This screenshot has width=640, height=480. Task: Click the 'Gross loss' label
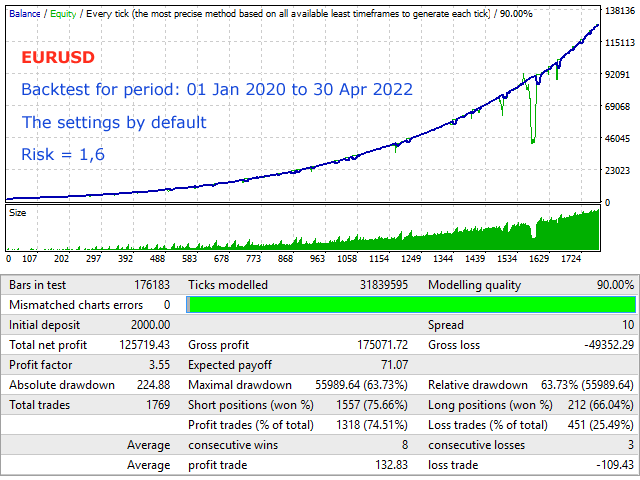click(x=454, y=345)
